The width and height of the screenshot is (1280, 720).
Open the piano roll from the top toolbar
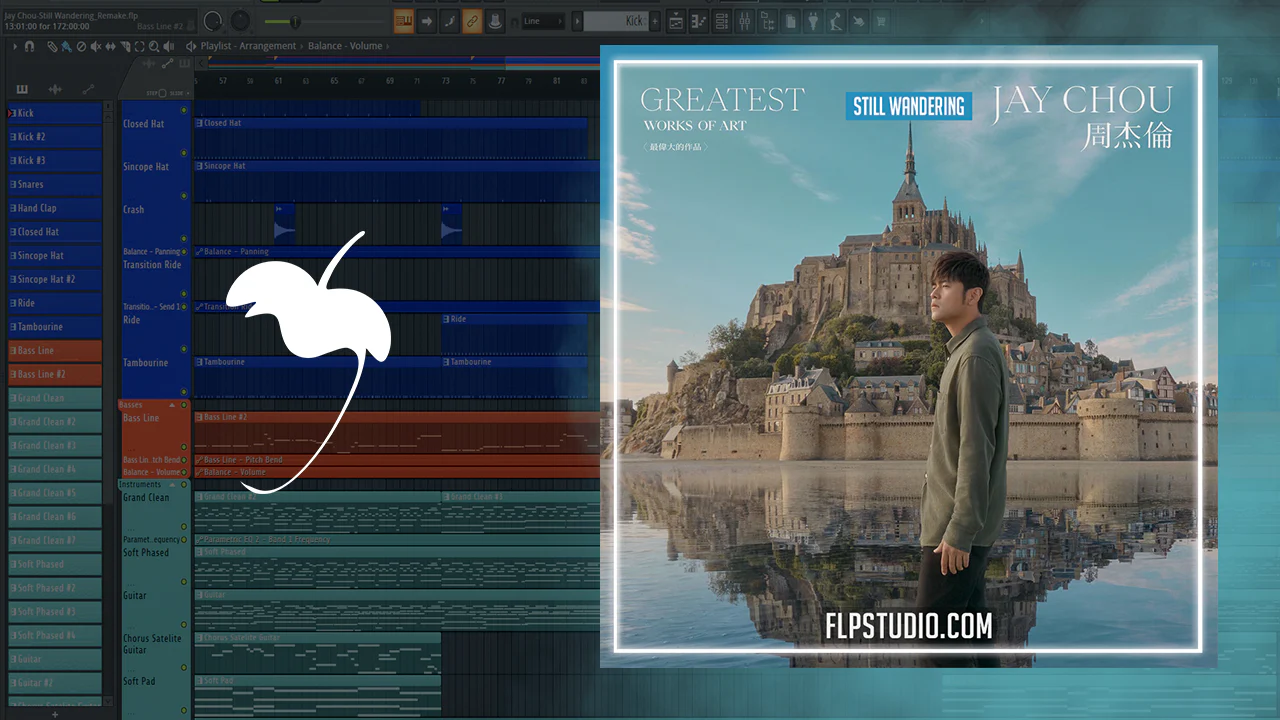[x=699, y=20]
